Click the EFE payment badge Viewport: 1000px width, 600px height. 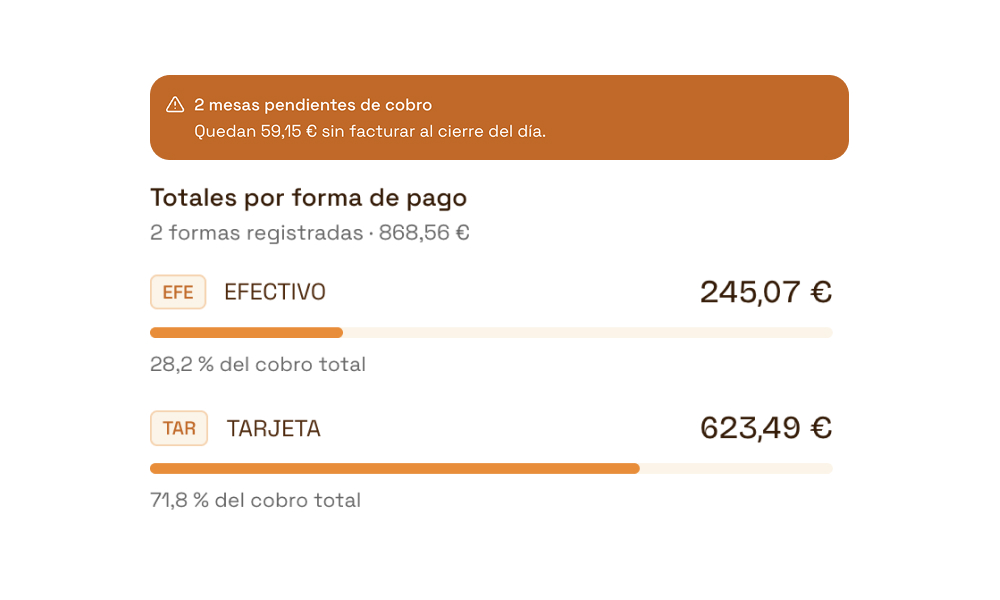tap(178, 292)
